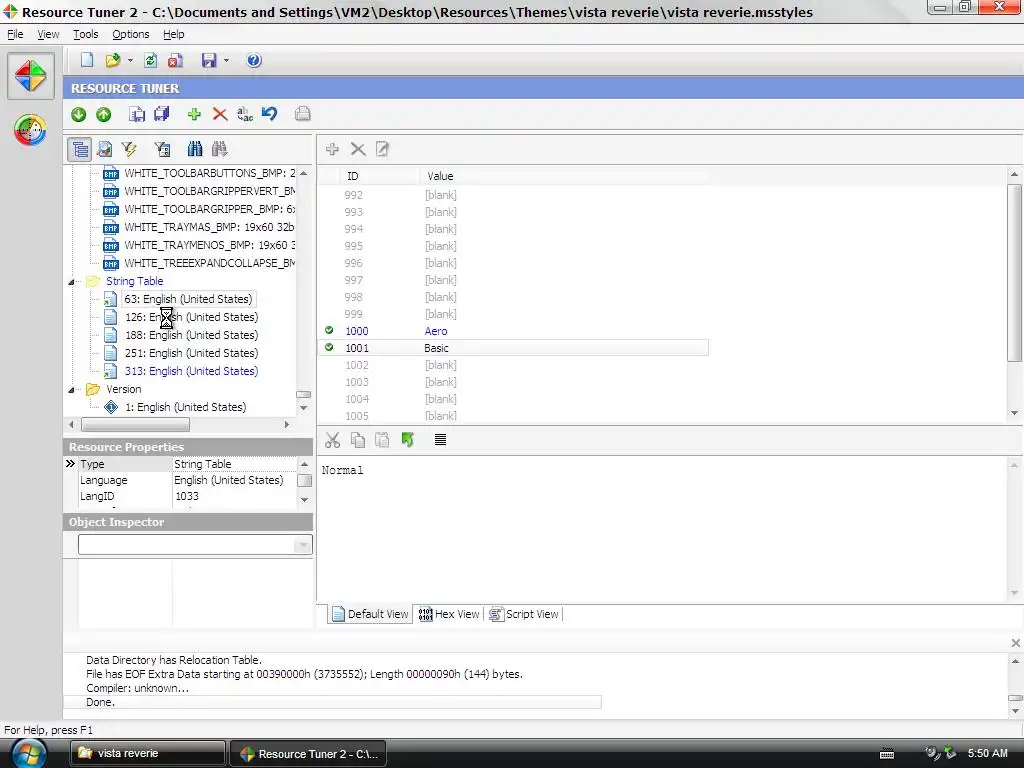Expand the open file dropdown arrow

[x=130, y=61]
